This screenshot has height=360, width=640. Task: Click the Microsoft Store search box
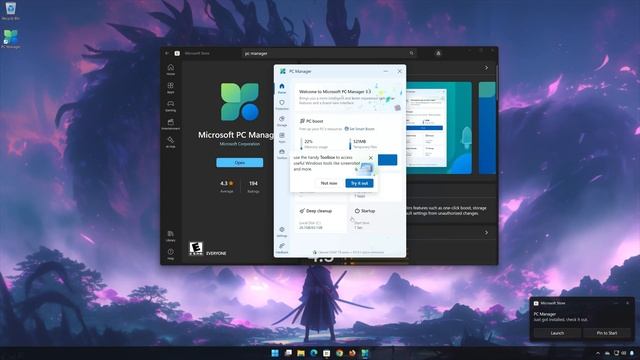(x=329, y=53)
